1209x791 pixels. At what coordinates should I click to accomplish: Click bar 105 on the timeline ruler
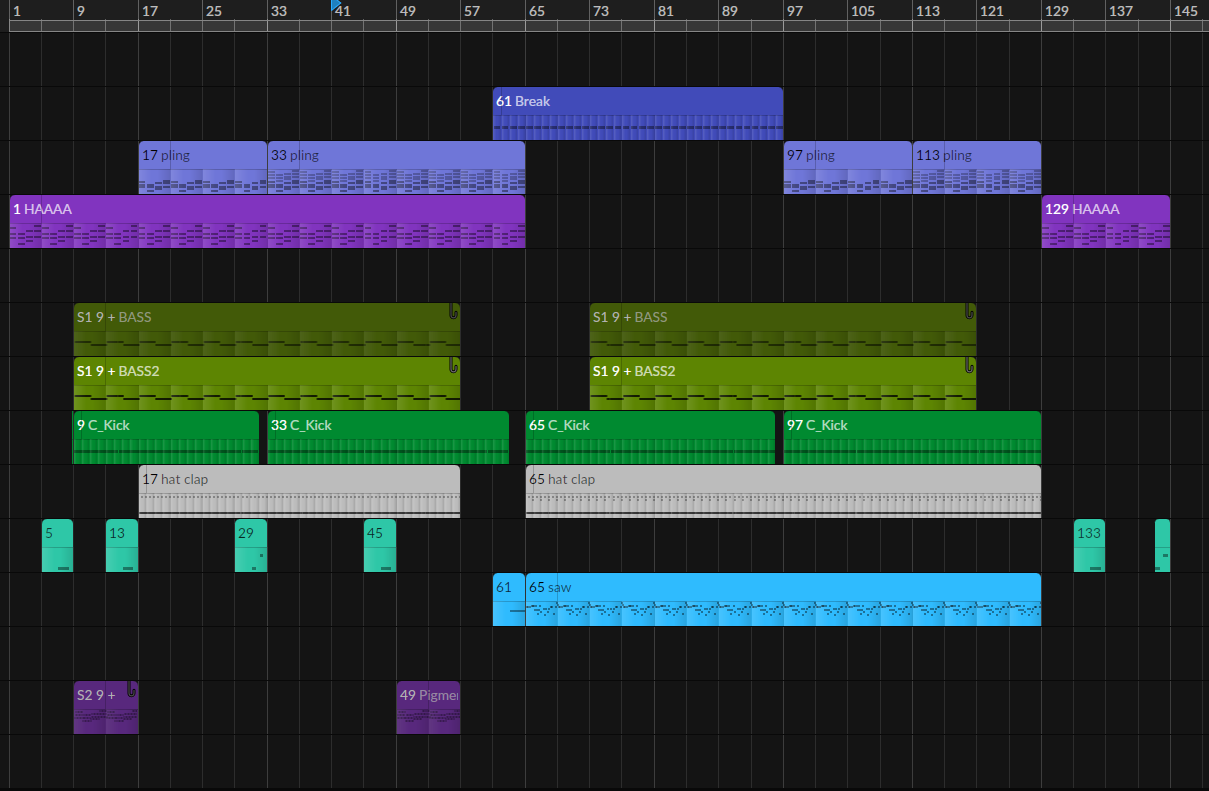point(862,11)
